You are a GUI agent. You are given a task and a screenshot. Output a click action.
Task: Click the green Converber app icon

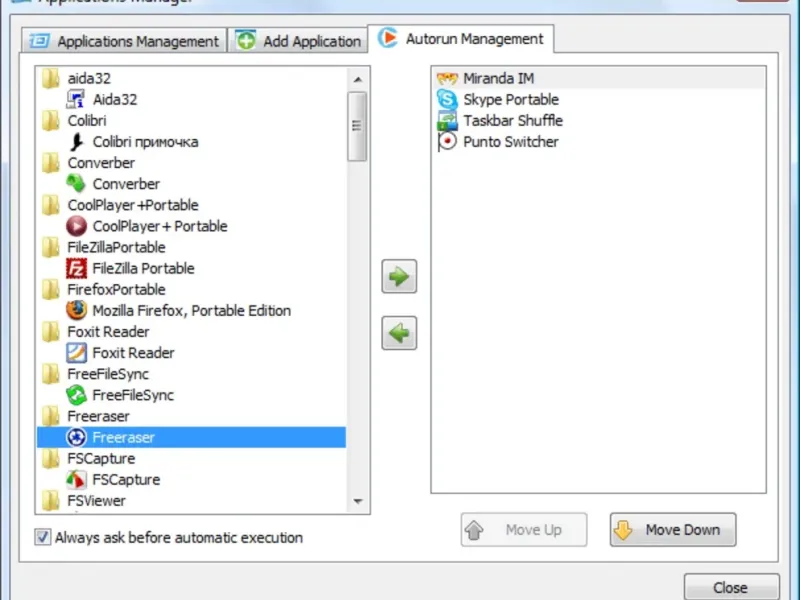tap(76, 184)
